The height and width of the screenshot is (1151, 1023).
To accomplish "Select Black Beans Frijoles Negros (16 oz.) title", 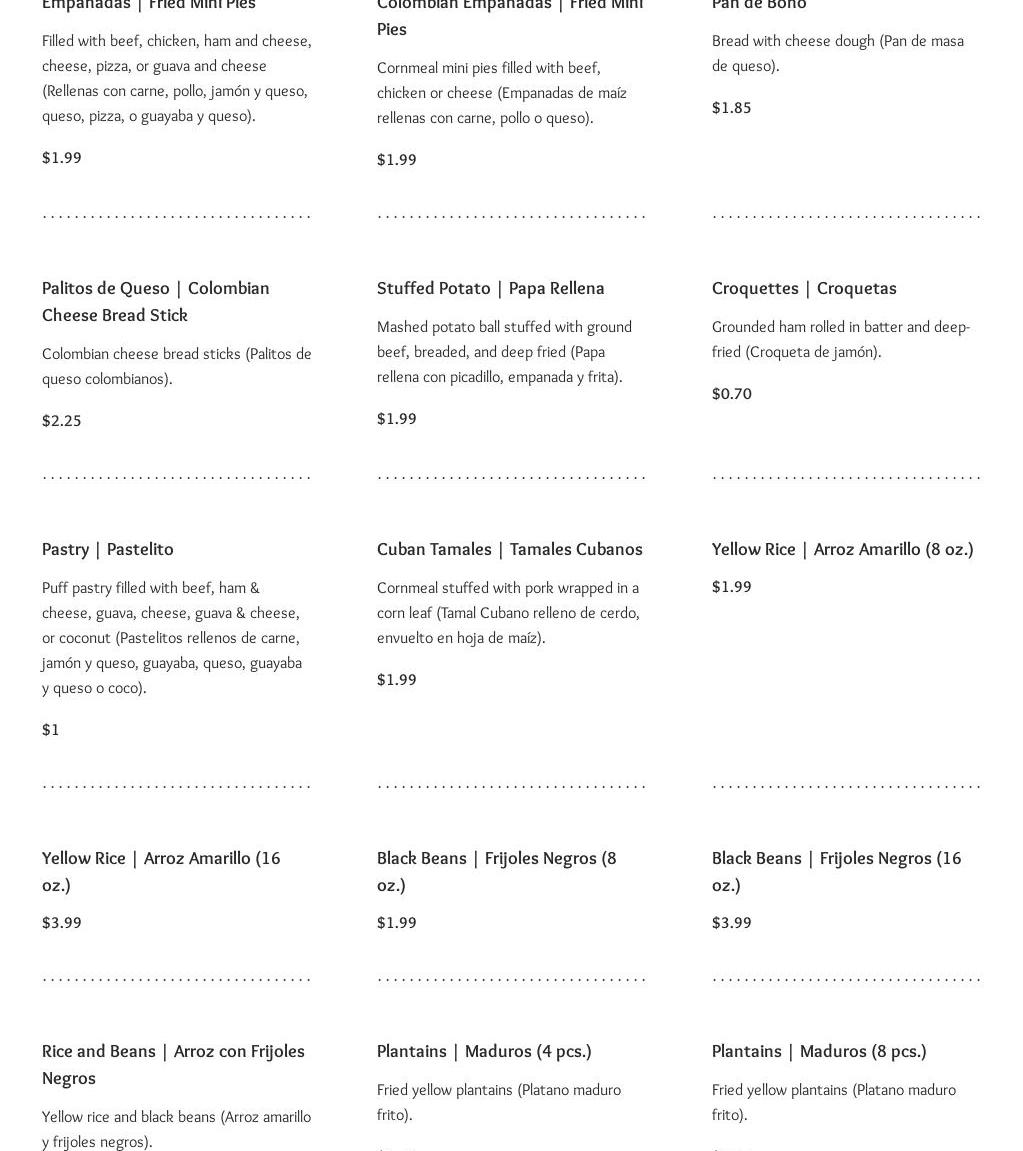I will (x=836, y=871).
